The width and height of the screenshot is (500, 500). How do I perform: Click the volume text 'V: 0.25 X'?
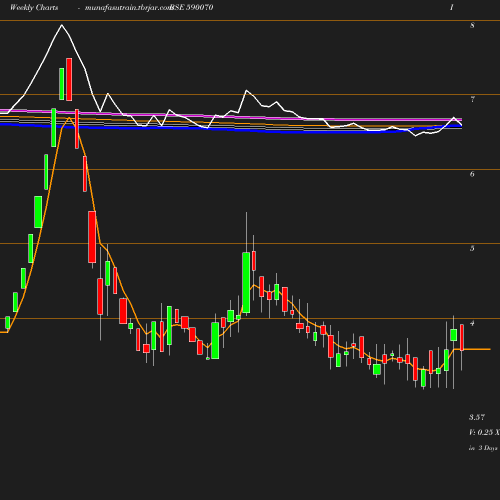tap(484, 432)
